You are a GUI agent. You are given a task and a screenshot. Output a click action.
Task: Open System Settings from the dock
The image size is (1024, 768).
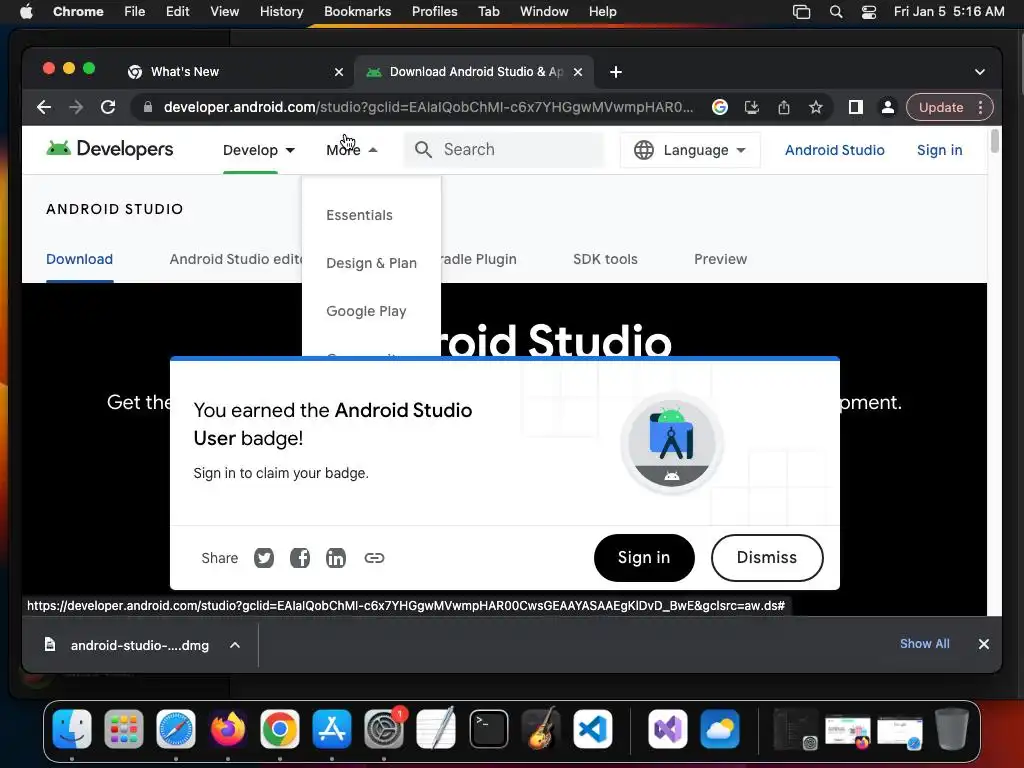tap(384, 729)
